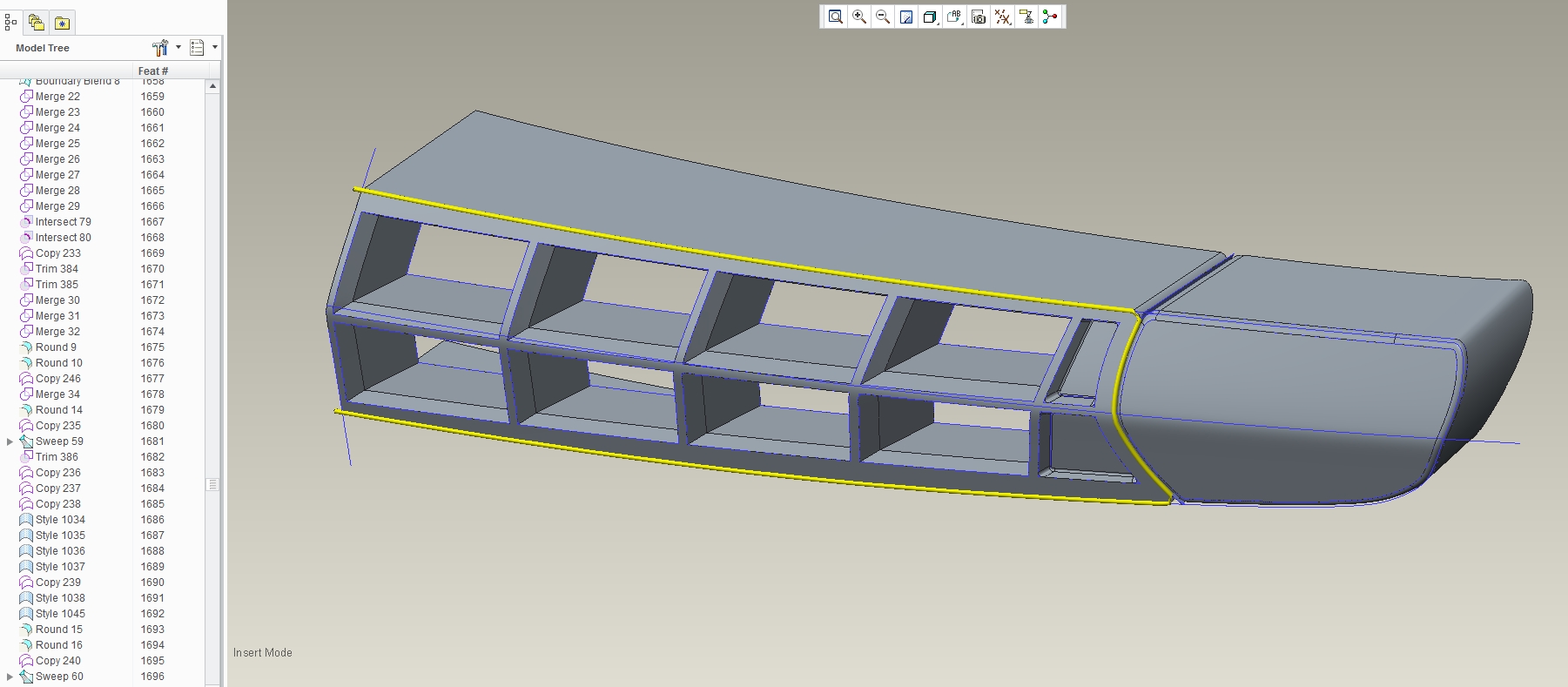The width and height of the screenshot is (1568, 687).
Task: Select the Trim 384 feature icon
Action: tap(26, 269)
